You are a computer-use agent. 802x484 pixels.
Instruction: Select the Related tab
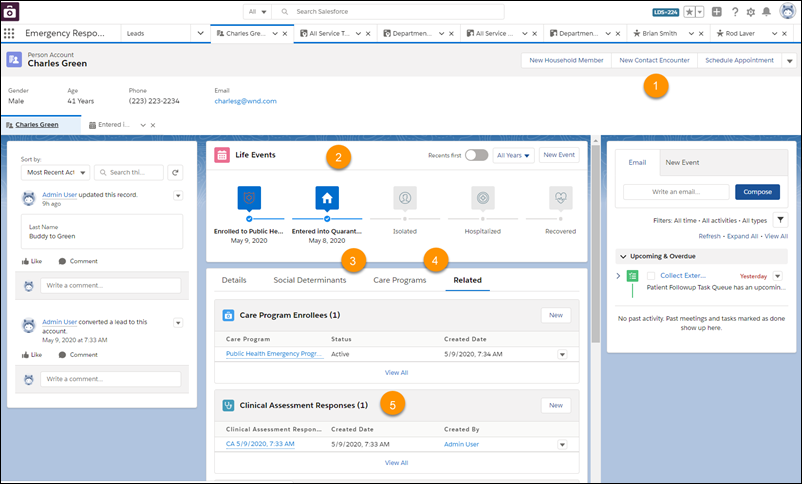(x=467, y=280)
